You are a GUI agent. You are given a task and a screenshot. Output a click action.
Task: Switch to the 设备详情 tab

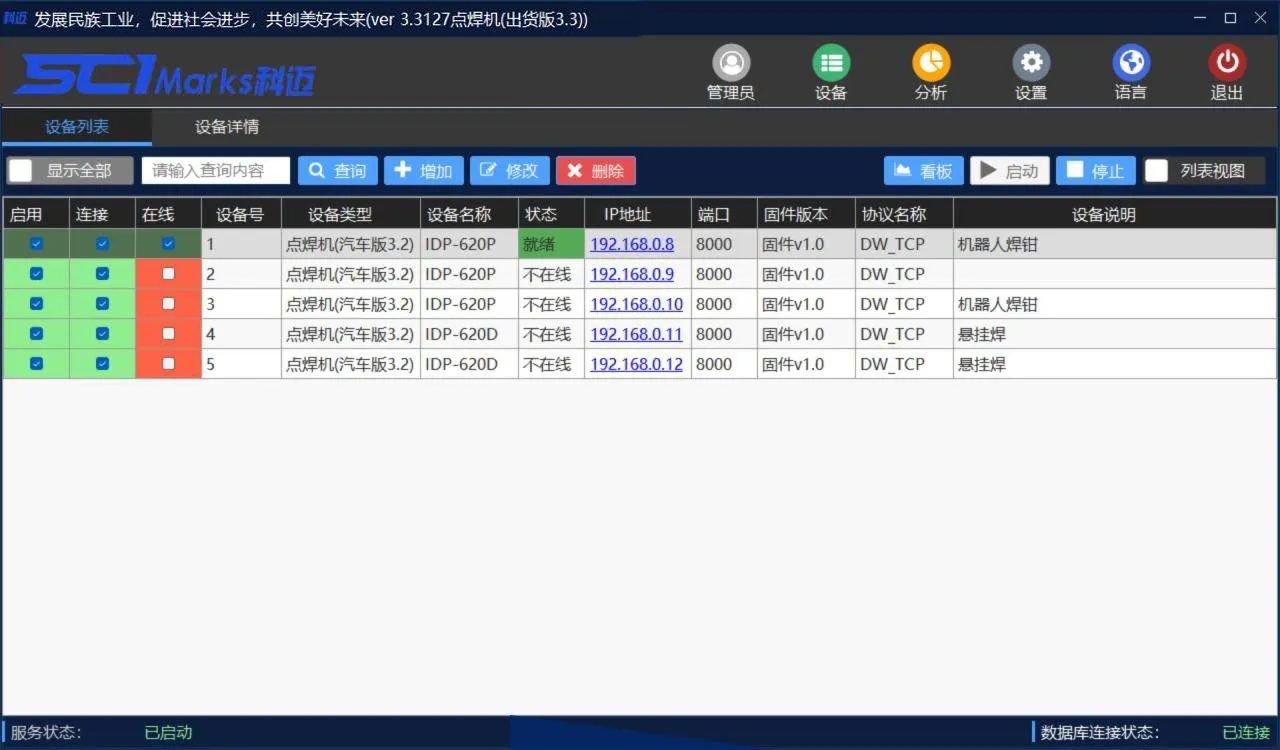[227, 127]
